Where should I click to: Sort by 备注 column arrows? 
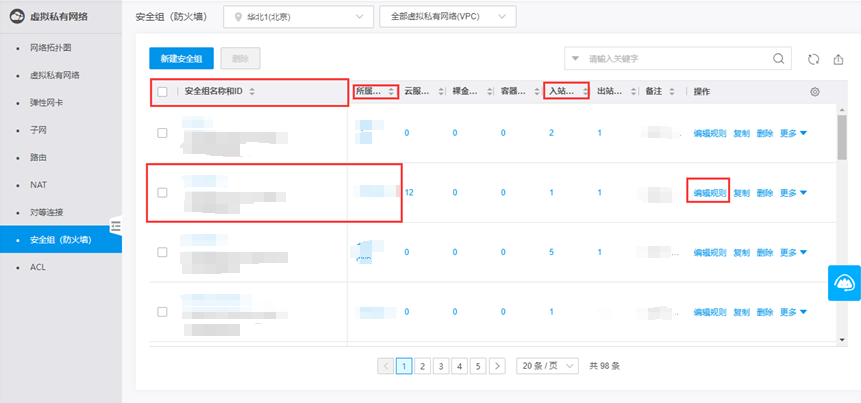[672, 92]
